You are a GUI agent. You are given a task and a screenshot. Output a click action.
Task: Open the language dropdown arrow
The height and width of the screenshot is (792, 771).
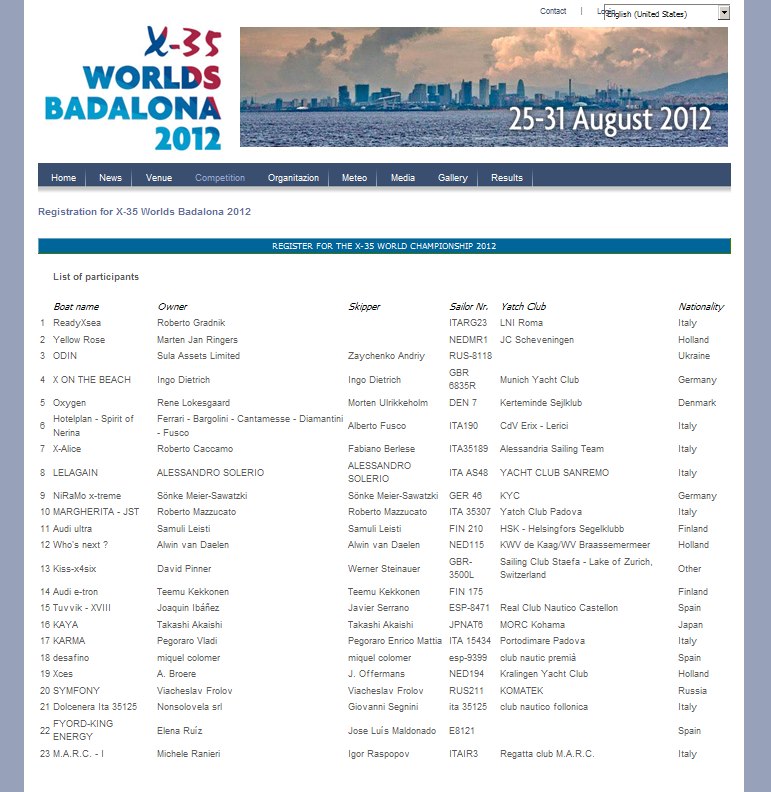(724, 13)
